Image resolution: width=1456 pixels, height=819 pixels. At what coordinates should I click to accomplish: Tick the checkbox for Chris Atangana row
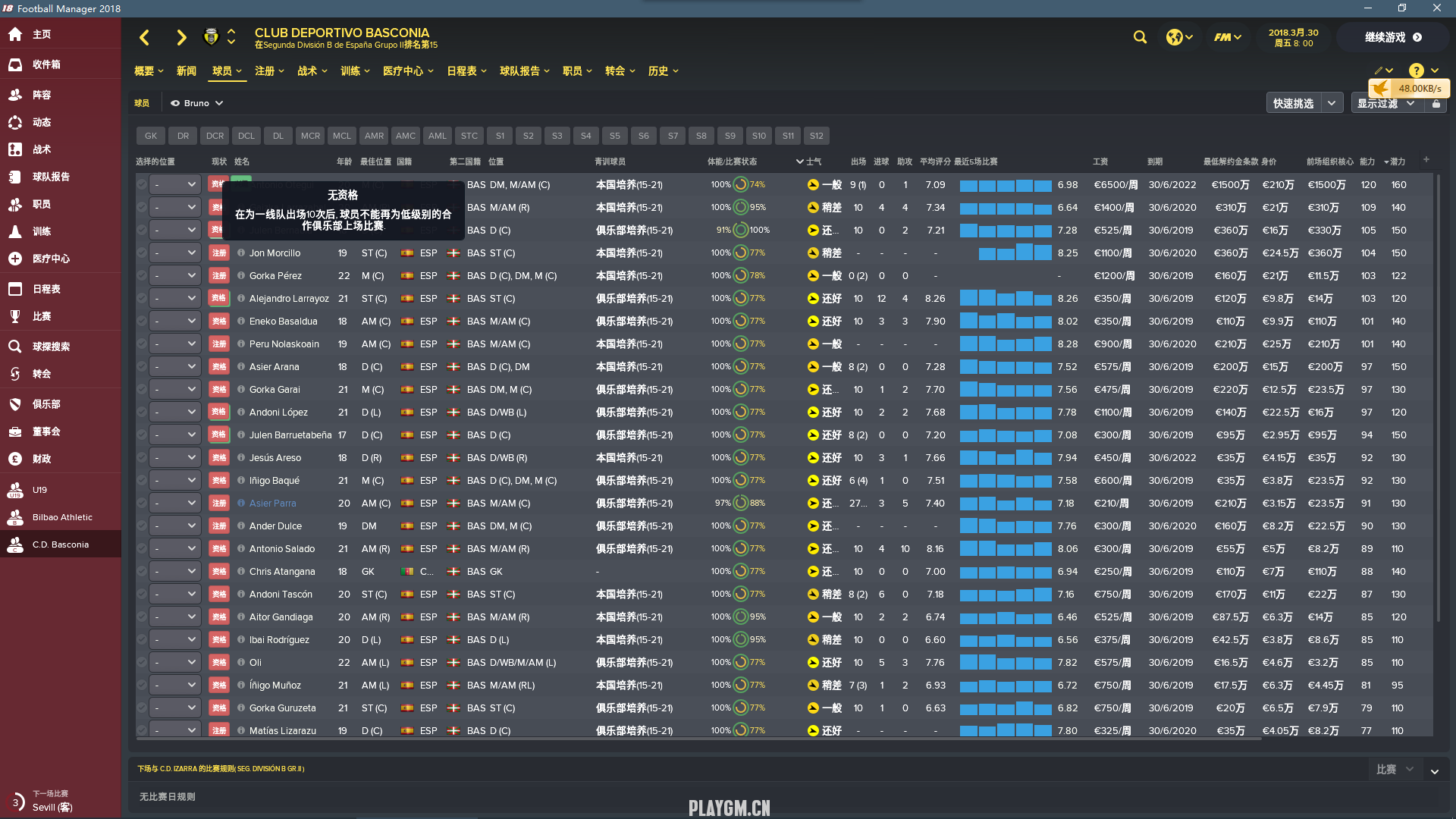(x=142, y=571)
